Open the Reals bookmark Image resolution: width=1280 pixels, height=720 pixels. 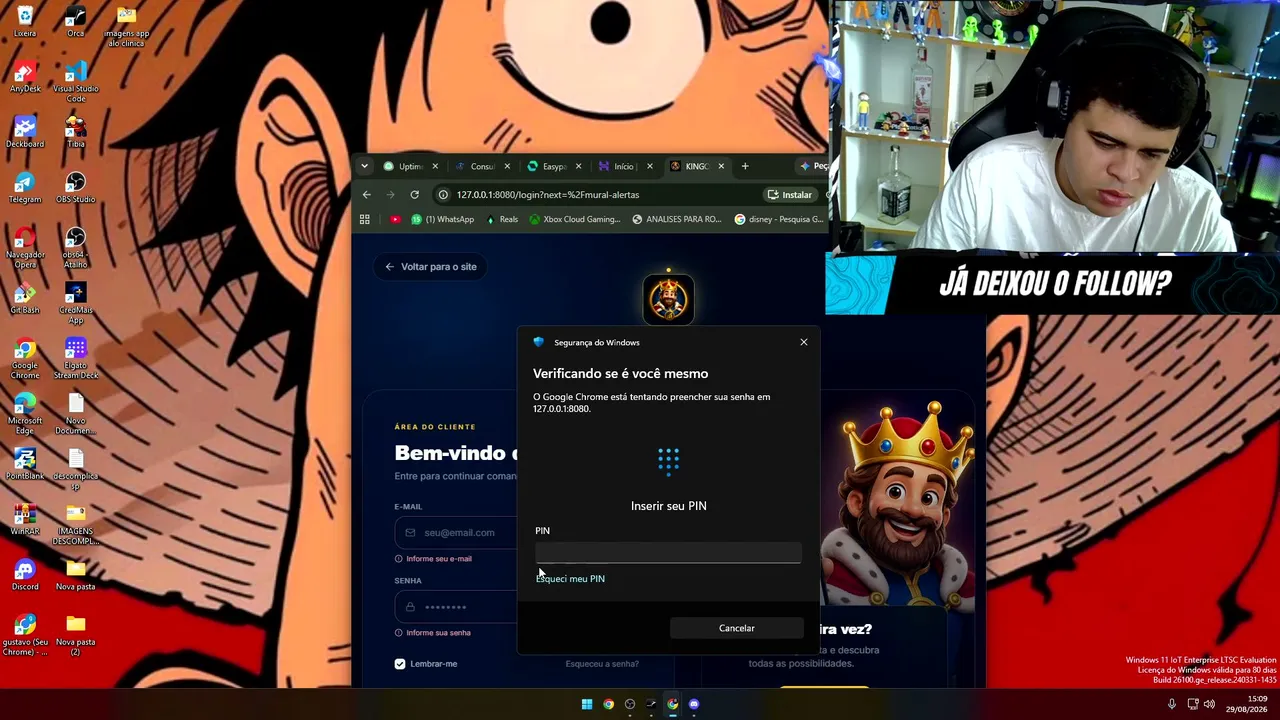pos(502,219)
